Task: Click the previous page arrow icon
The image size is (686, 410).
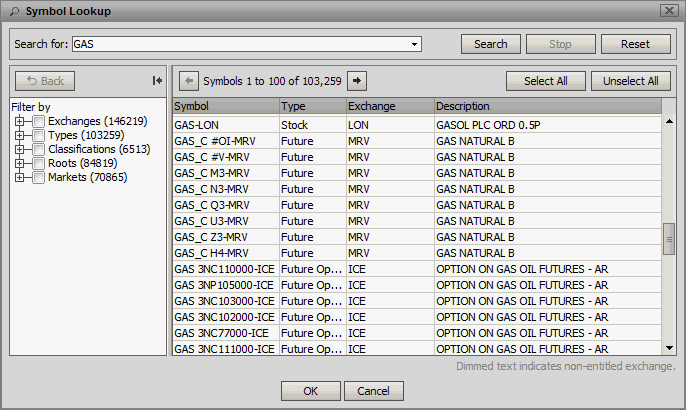Action: pos(188,81)
